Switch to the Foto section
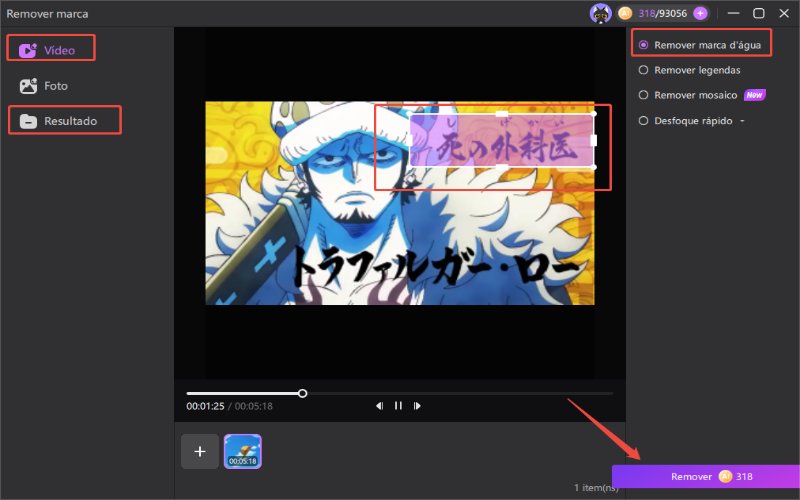Image resolution: width=800 pixels, height=500 pixels. (44, 86)
